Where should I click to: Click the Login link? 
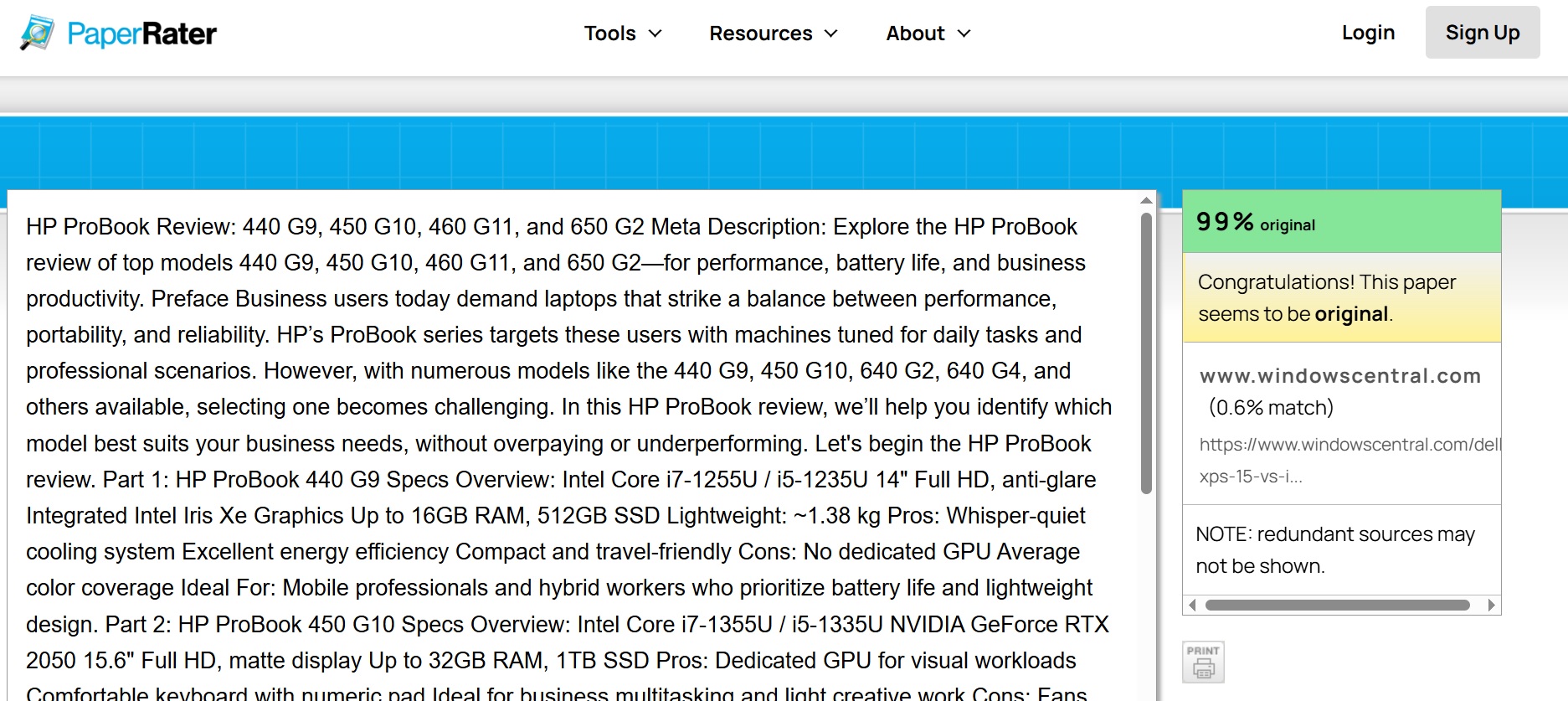coord(1368,33)
